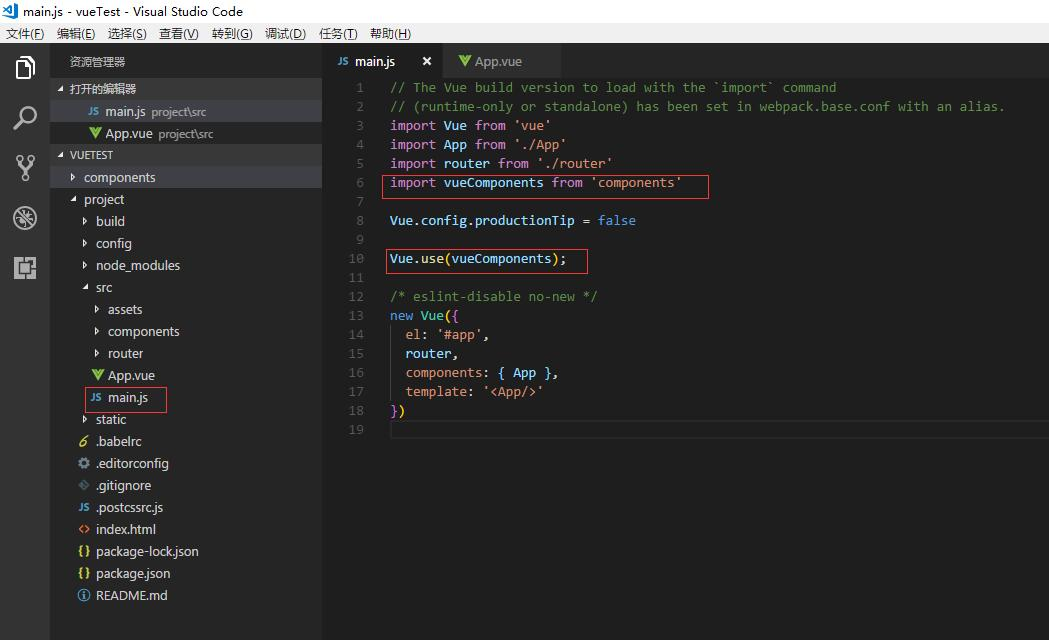Click the braces icon beside package.json

tap(84, 573)
